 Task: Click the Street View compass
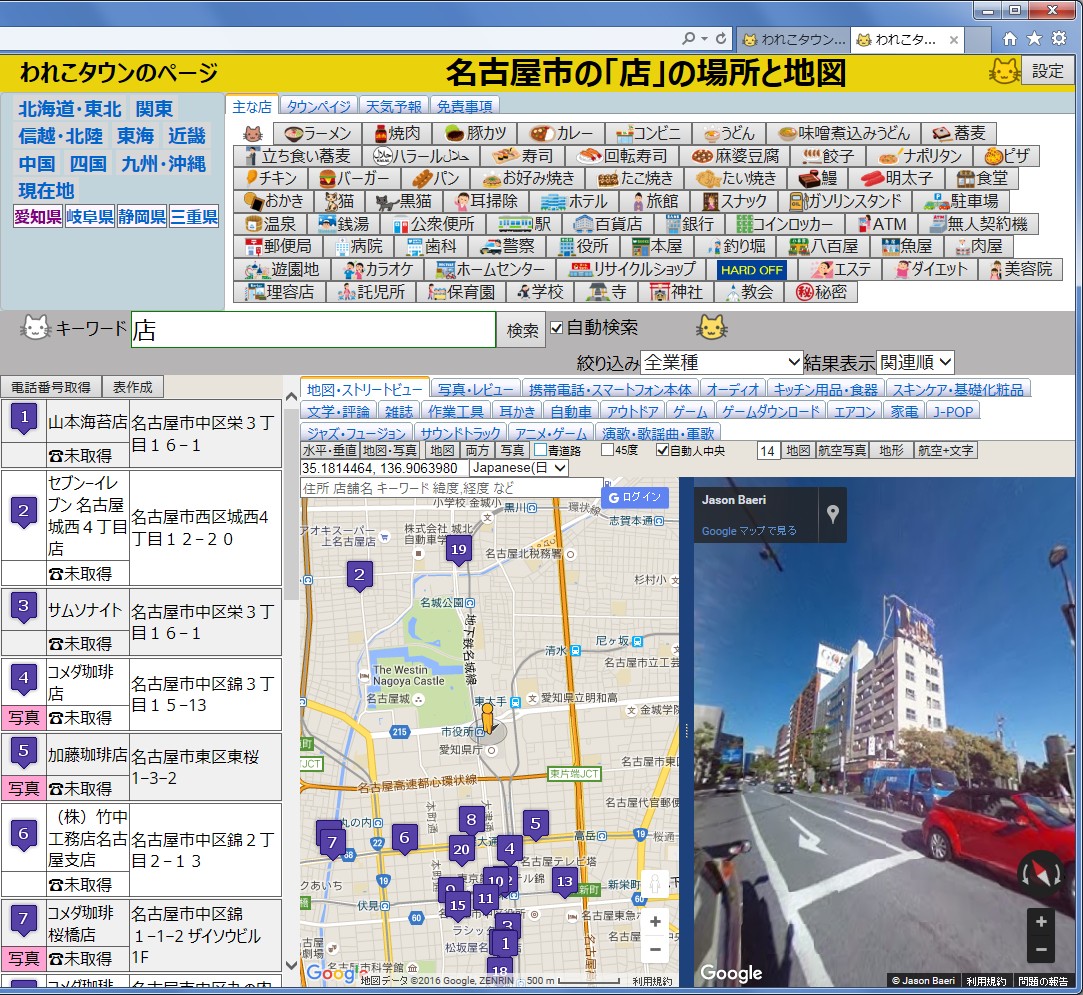coord(1042,873)
